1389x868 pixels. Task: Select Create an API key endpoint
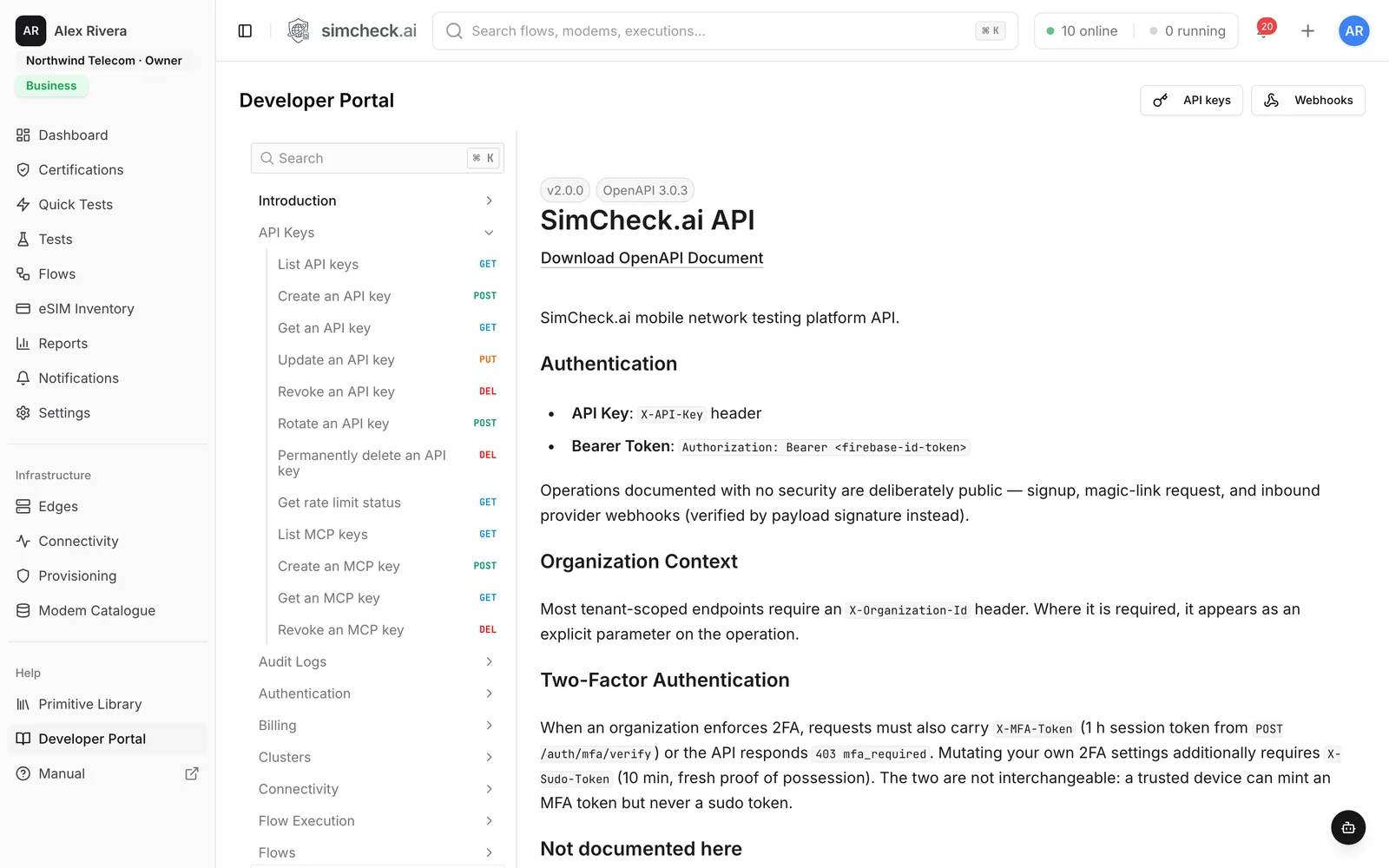[x=386, y=297]
